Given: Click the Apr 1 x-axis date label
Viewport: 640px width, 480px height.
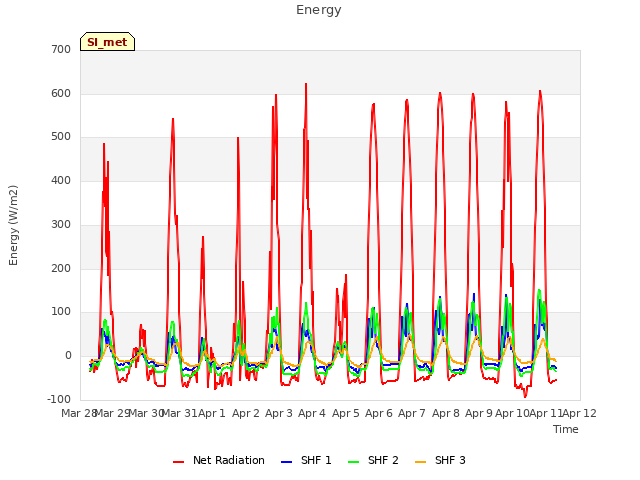Looking at the screenshot, I should pyautogui.click(x=212, y=413).
